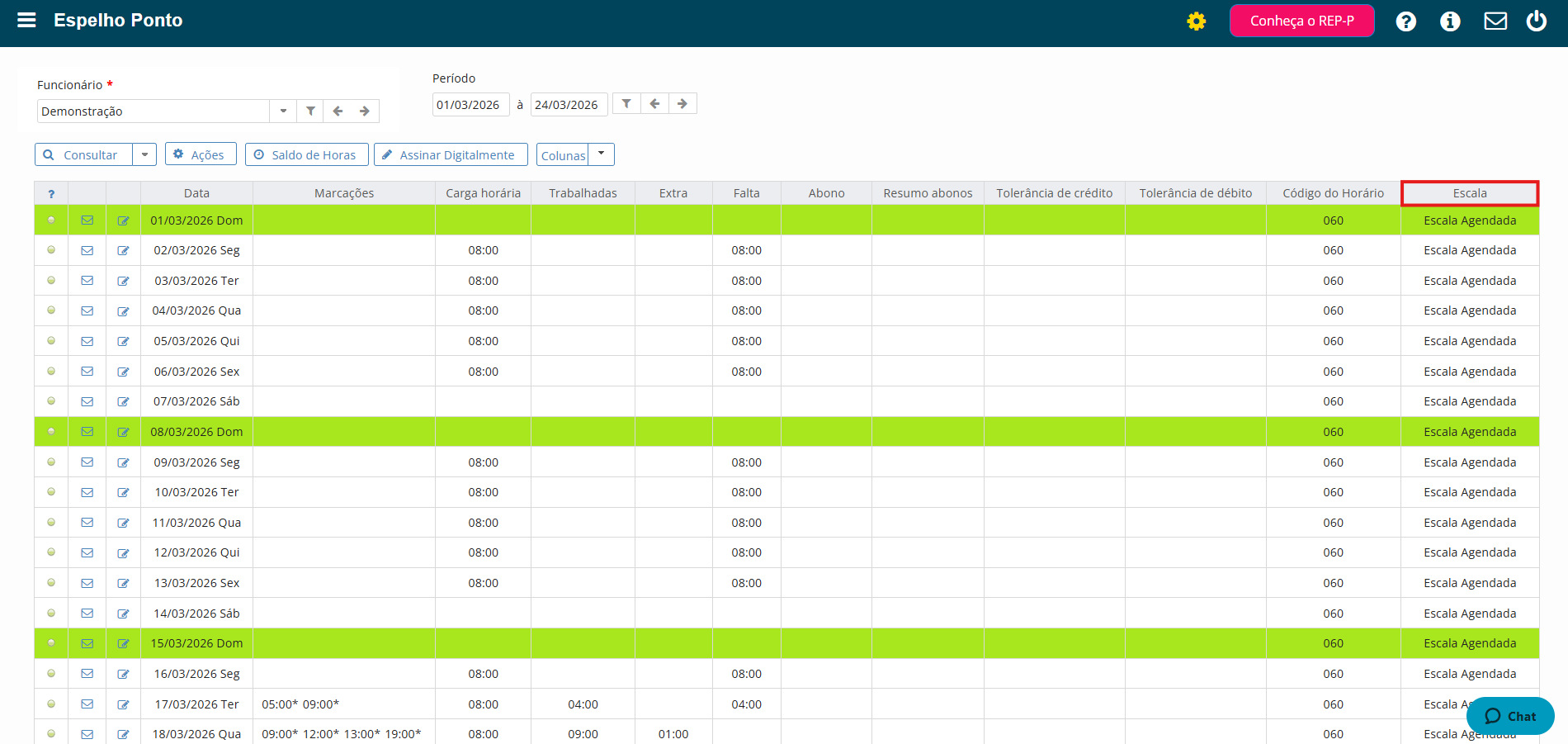Expand the Consultar dropdown arrow
This screenshot has height=744, width=1568.
click(144, 154)
